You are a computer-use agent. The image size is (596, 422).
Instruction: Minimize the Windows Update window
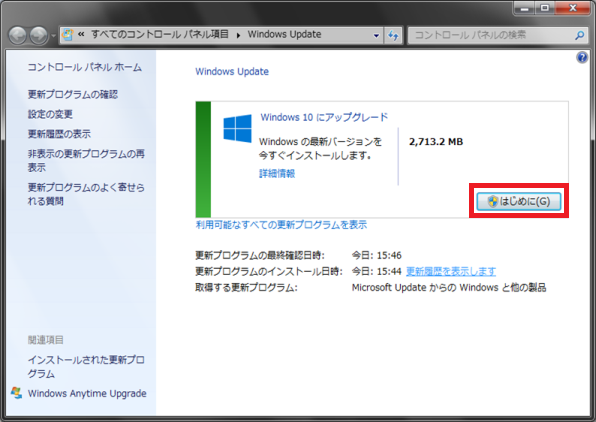(x=525, y=8)
